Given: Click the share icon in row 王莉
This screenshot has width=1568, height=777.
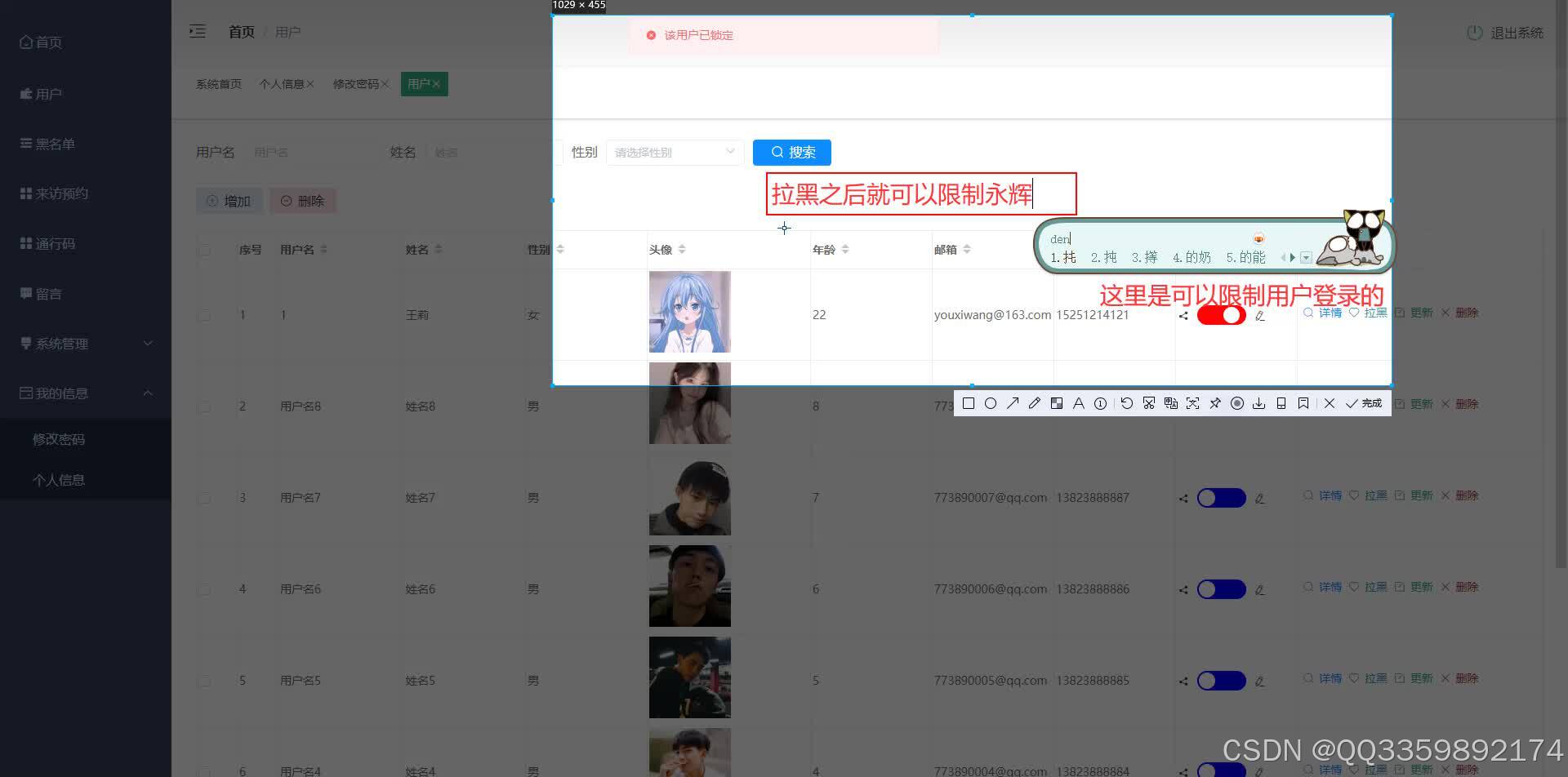Looking at the screenshot, I should (x=1183, y=316).
